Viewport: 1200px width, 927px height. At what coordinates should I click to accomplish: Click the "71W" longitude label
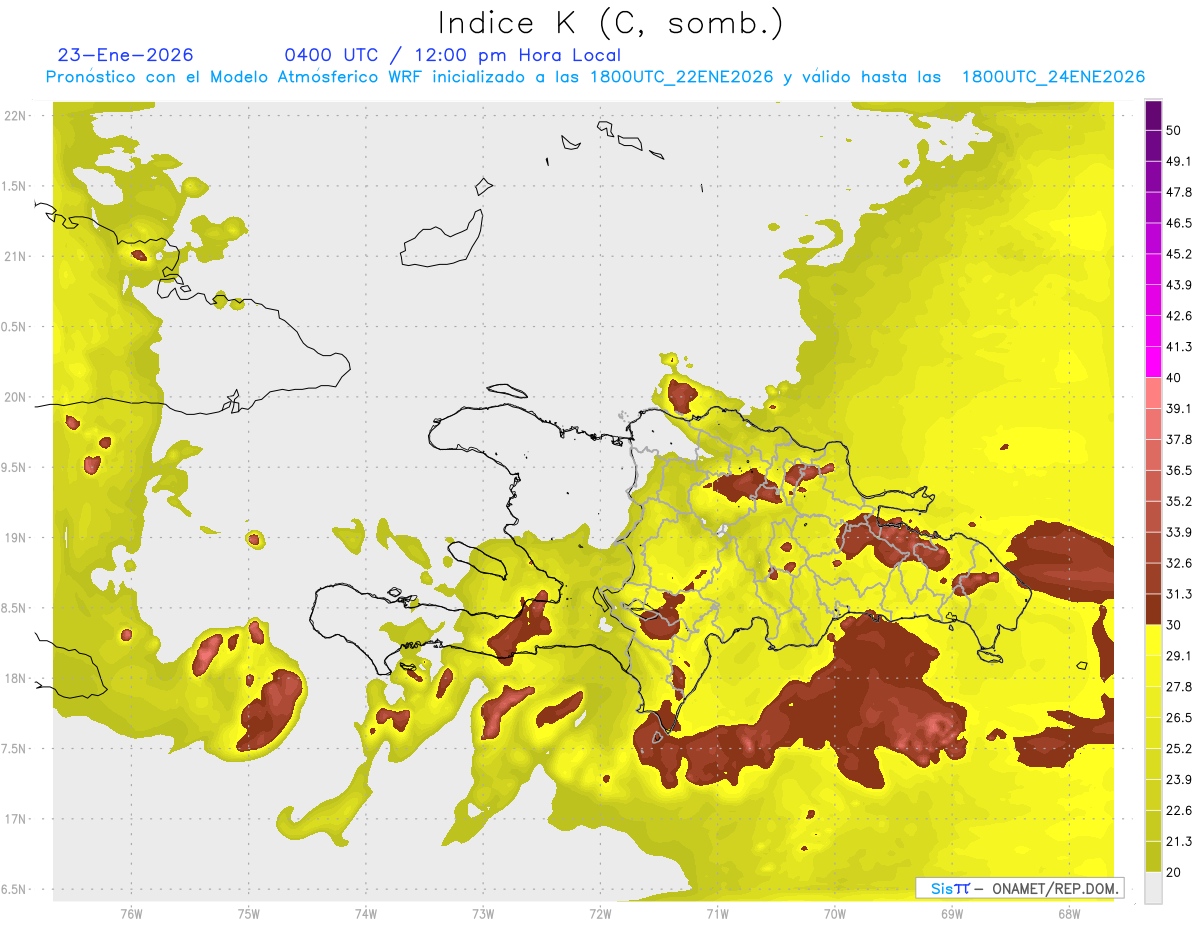717,914
